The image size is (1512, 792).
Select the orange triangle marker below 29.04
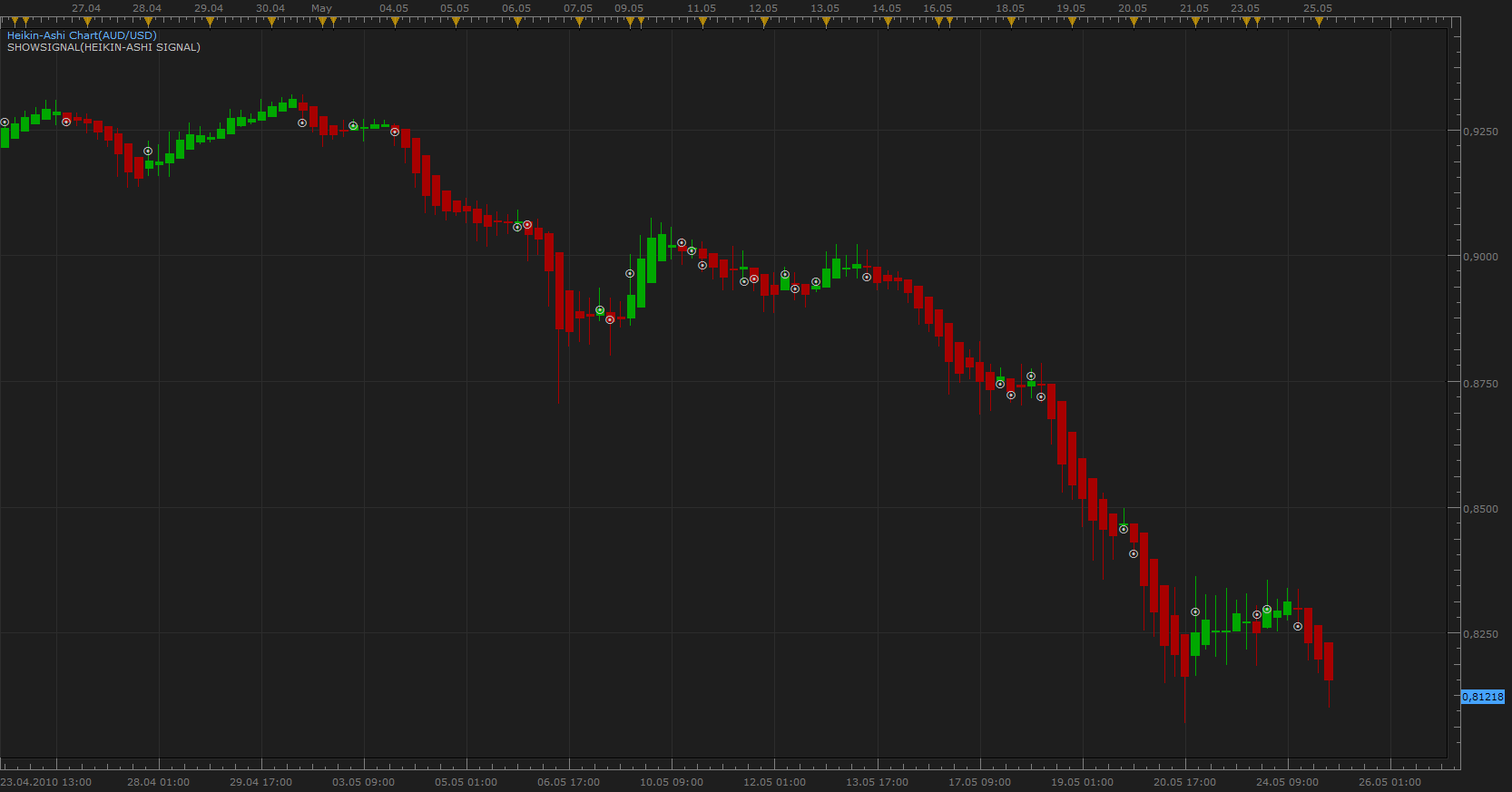click(x=210, y=22)
